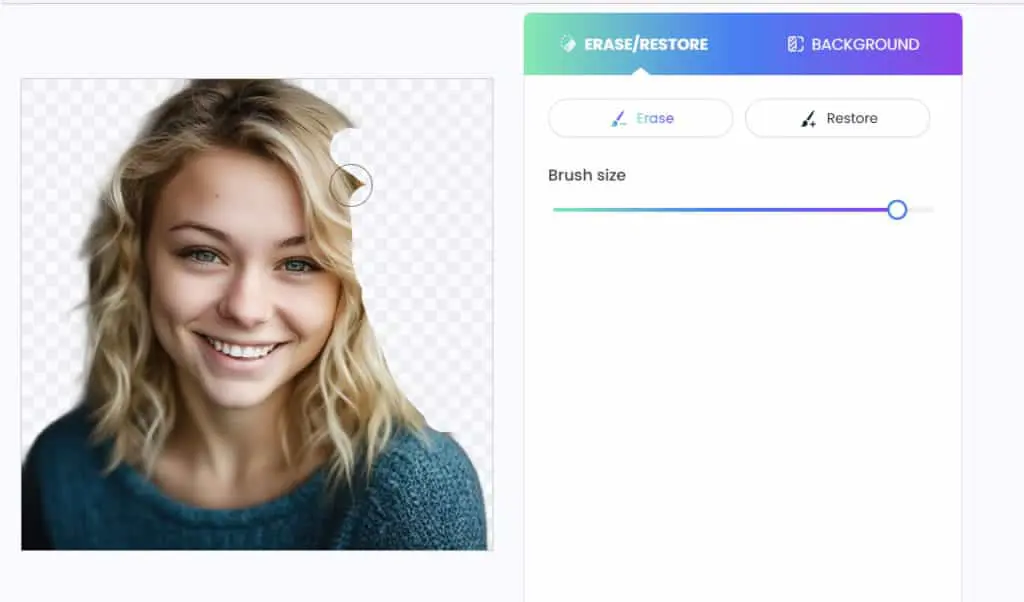Click the woman's smiling teeth in photo
Screen dimensions: 1024x602
242,350
